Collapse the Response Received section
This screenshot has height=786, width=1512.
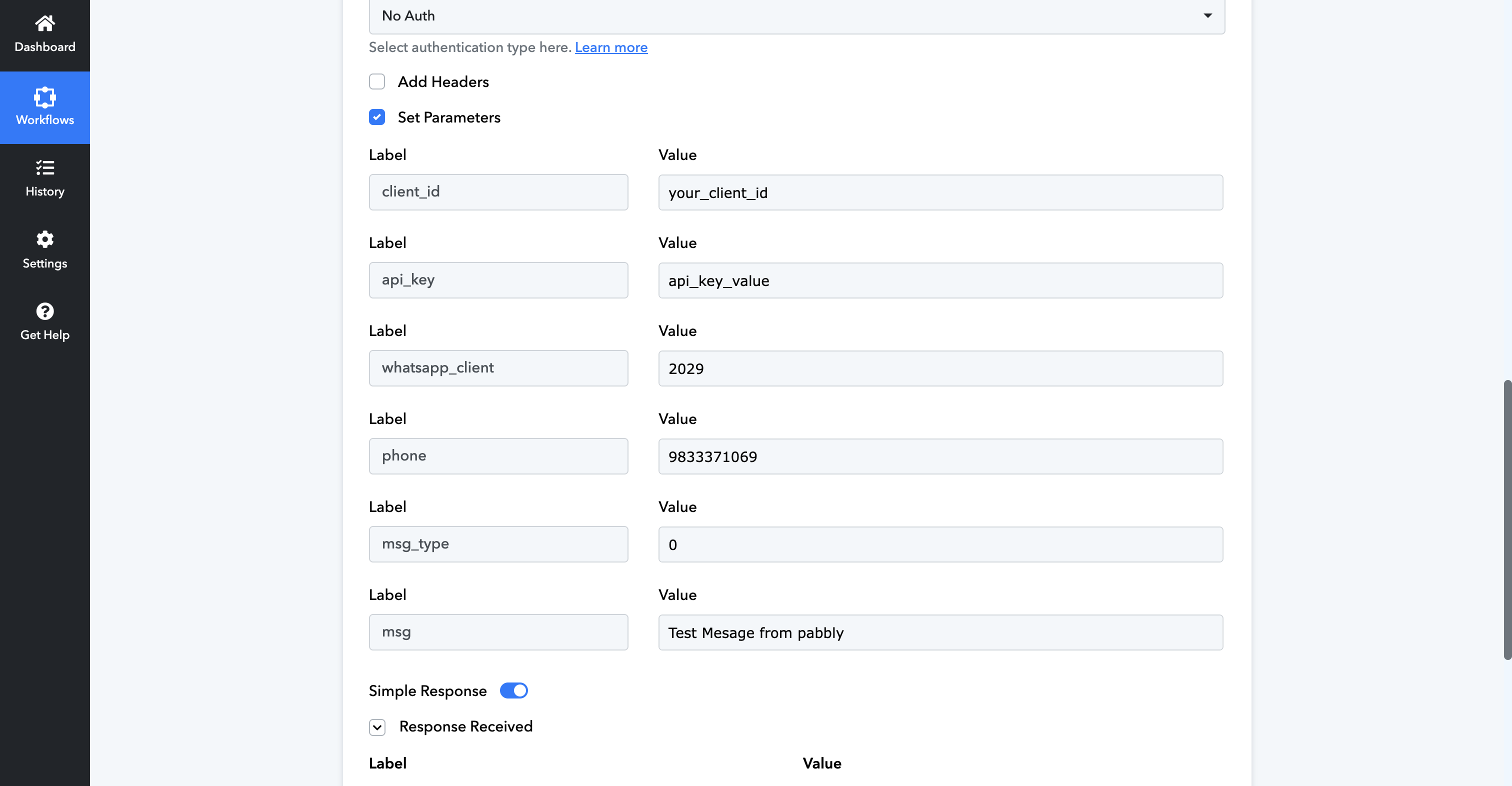[x=377, y=727]
